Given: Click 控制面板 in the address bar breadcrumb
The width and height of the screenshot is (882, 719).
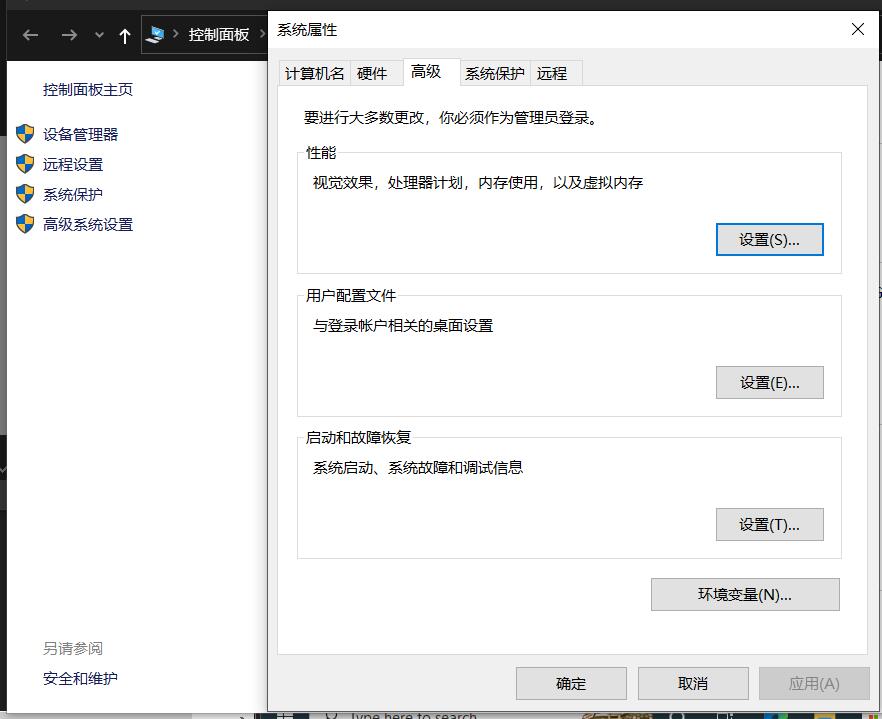Looking at the screenshot, I should [219, 33].
